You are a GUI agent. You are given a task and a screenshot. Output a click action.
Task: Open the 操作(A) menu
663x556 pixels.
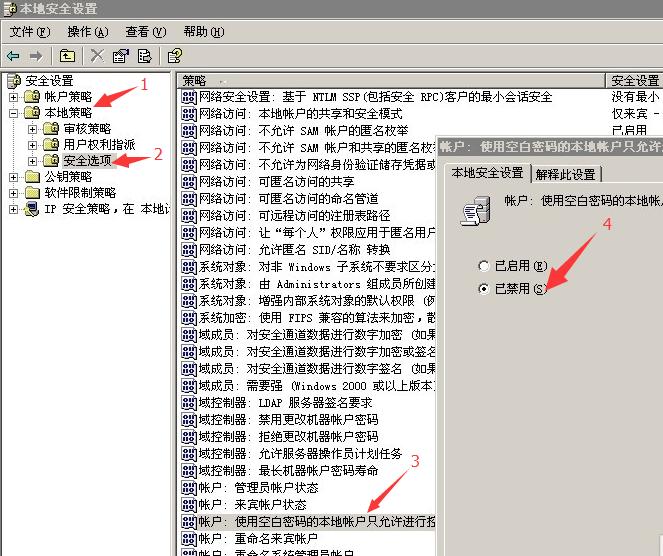[x=88, y=32]
